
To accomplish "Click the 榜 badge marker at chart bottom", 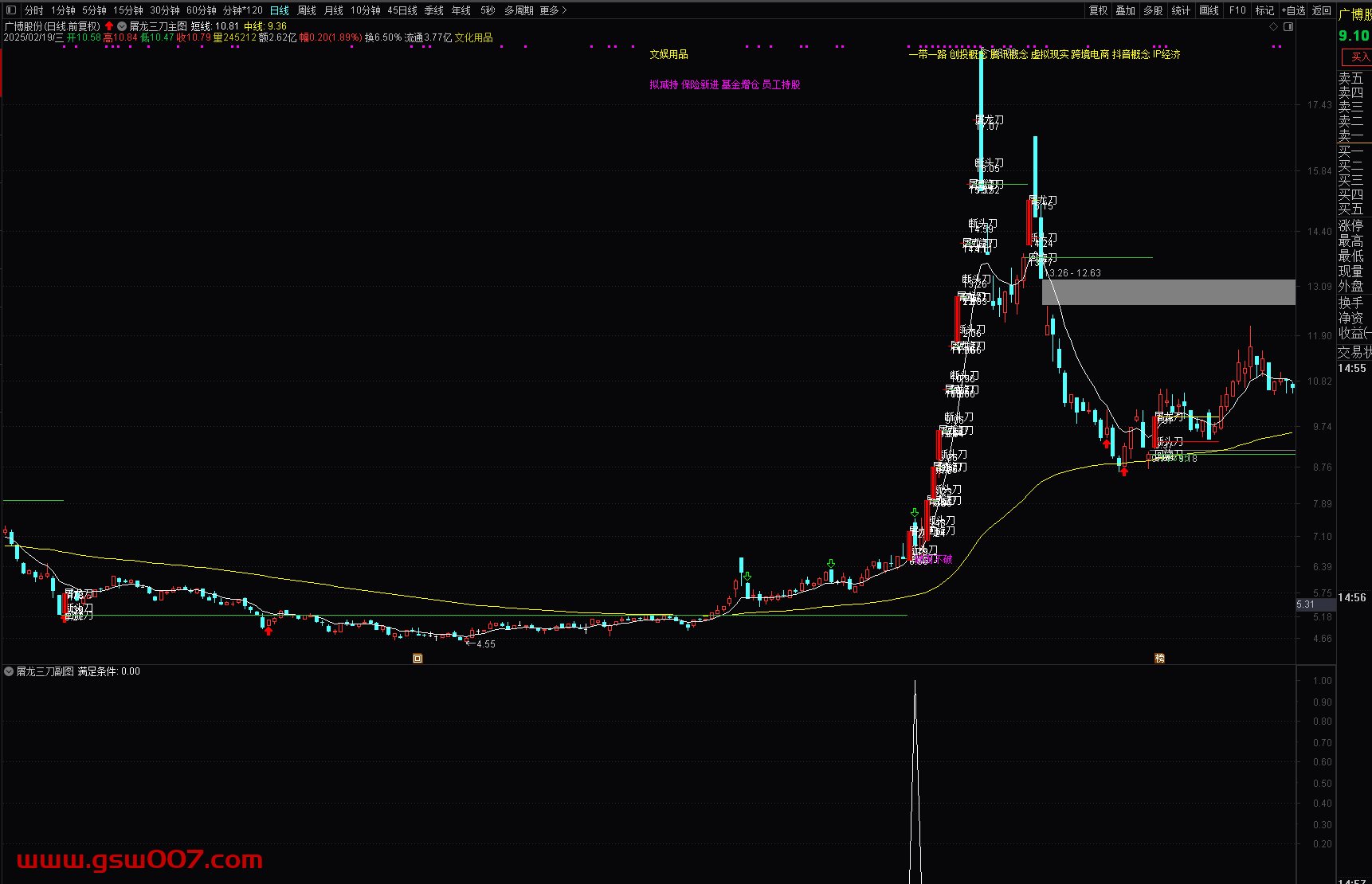I will coord(1159,658).
